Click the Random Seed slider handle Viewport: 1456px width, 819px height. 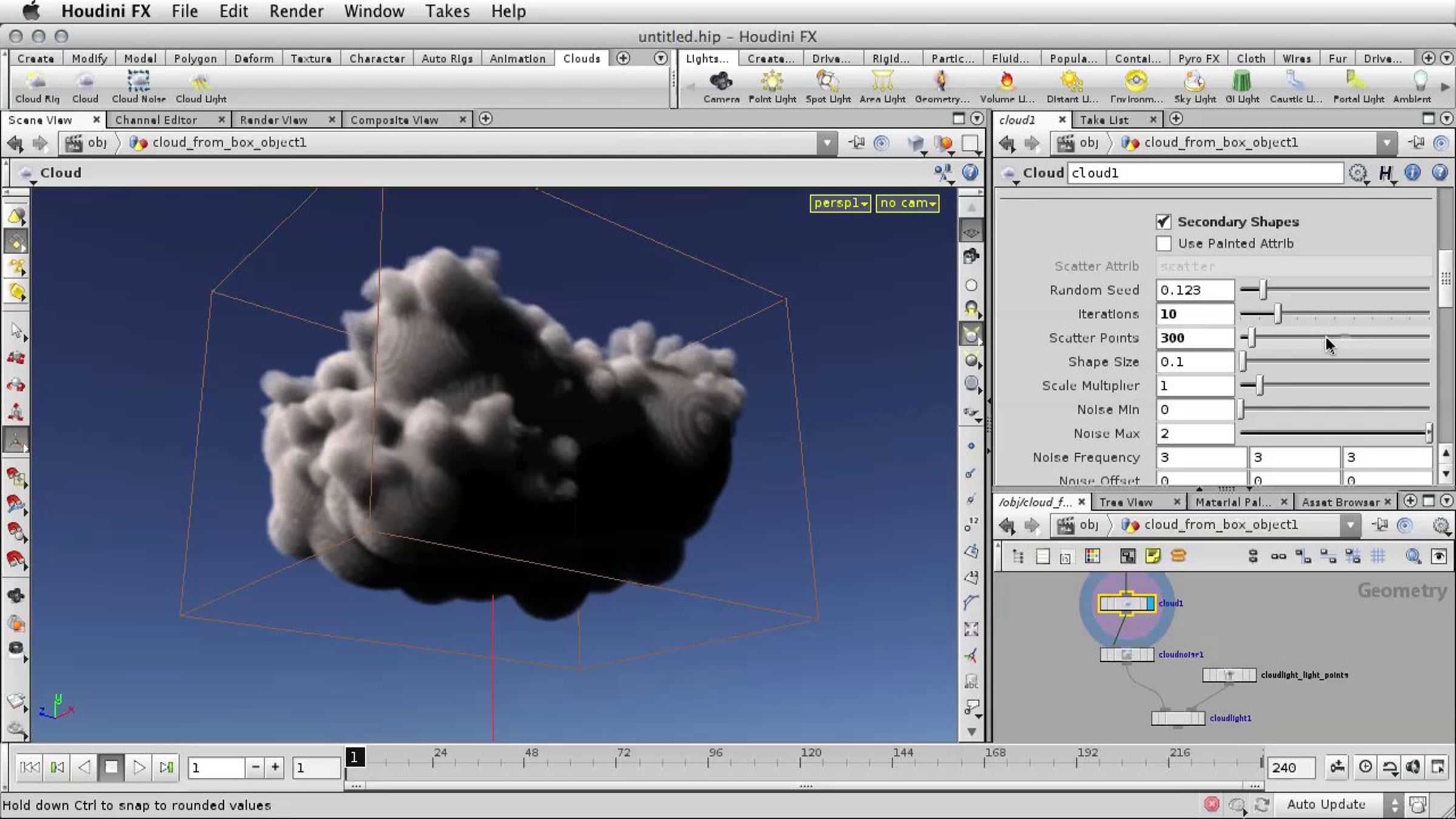[x=1262, y=290]
